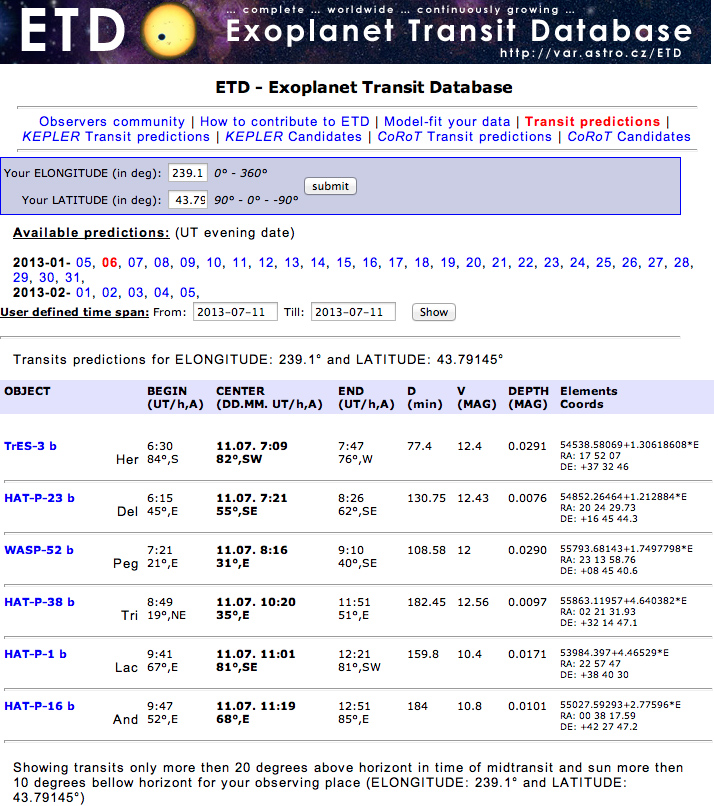
Task: Select prediction date 15 in January
Action: (x=344, y=262)
